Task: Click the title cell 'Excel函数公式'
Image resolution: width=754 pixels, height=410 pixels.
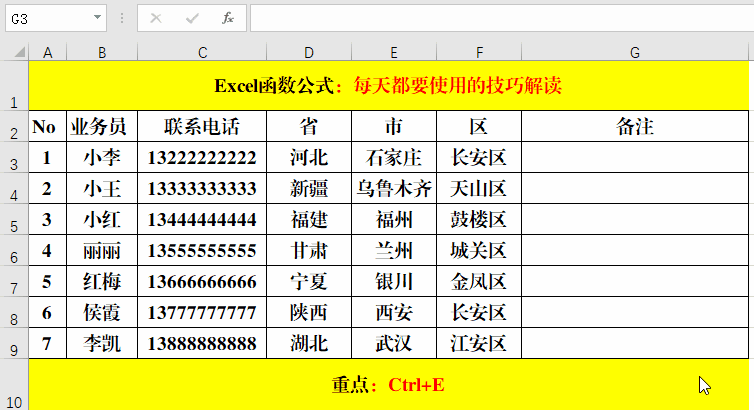Action: [x=389, y=86]
